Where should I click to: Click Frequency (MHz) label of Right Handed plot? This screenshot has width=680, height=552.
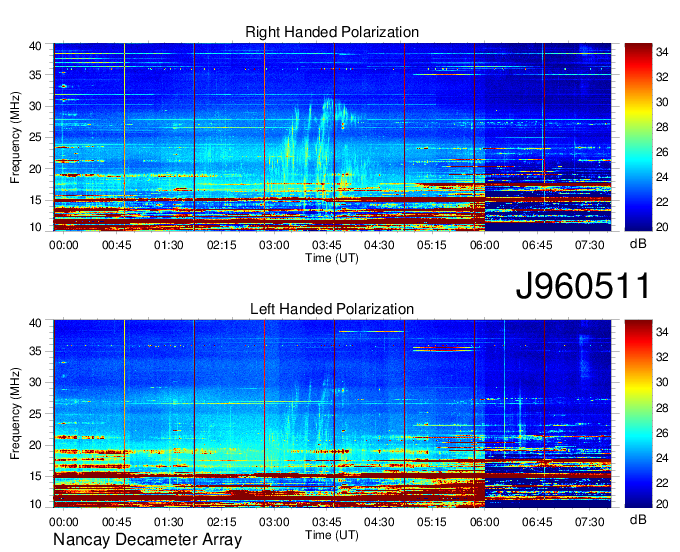(x=15, y=137)
